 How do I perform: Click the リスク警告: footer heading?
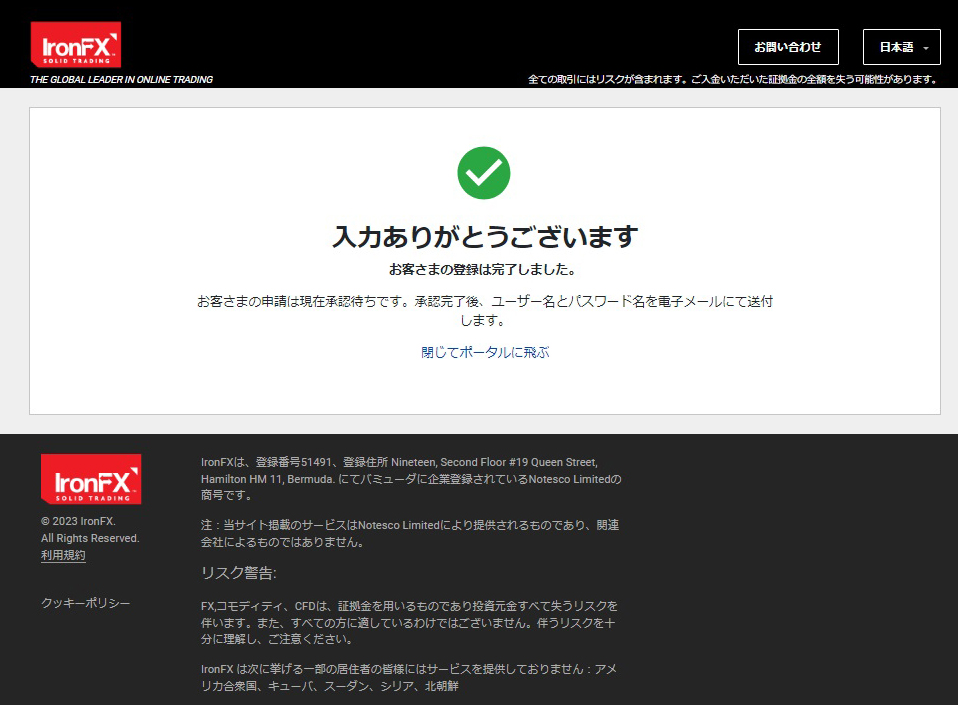coord(239,573)
